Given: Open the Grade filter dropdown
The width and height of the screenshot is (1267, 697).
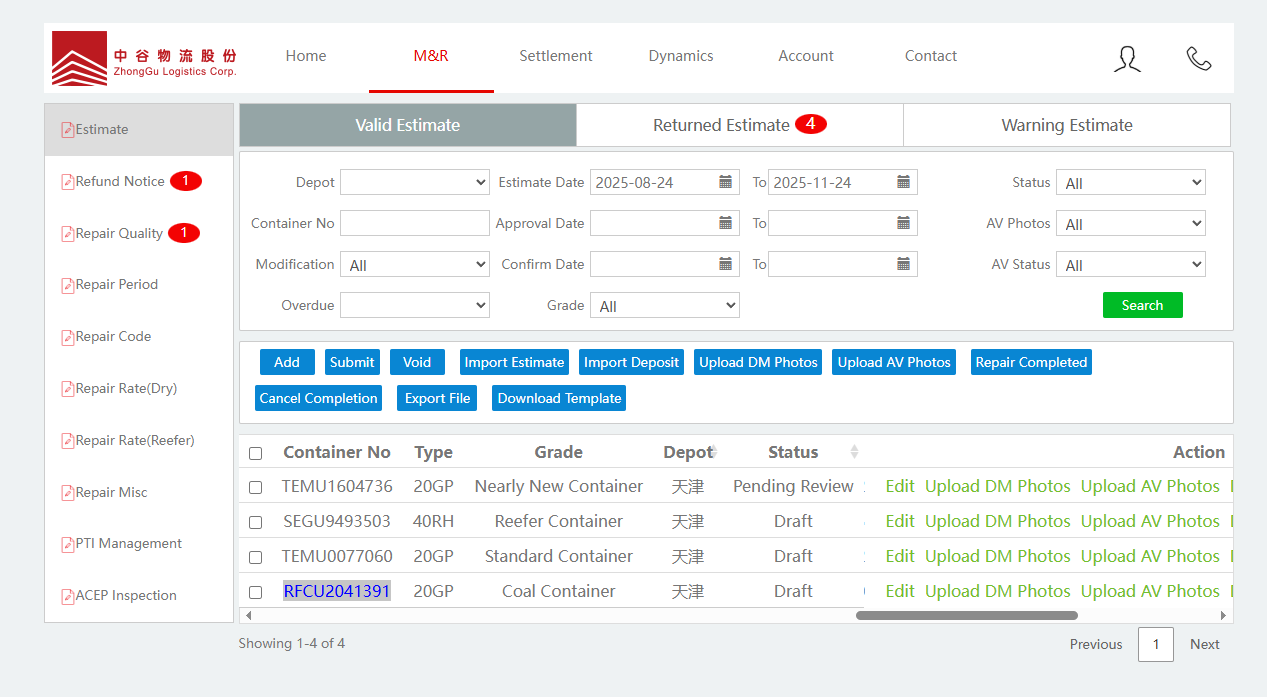Looking at the screenshot, I should tap(664, 306).
